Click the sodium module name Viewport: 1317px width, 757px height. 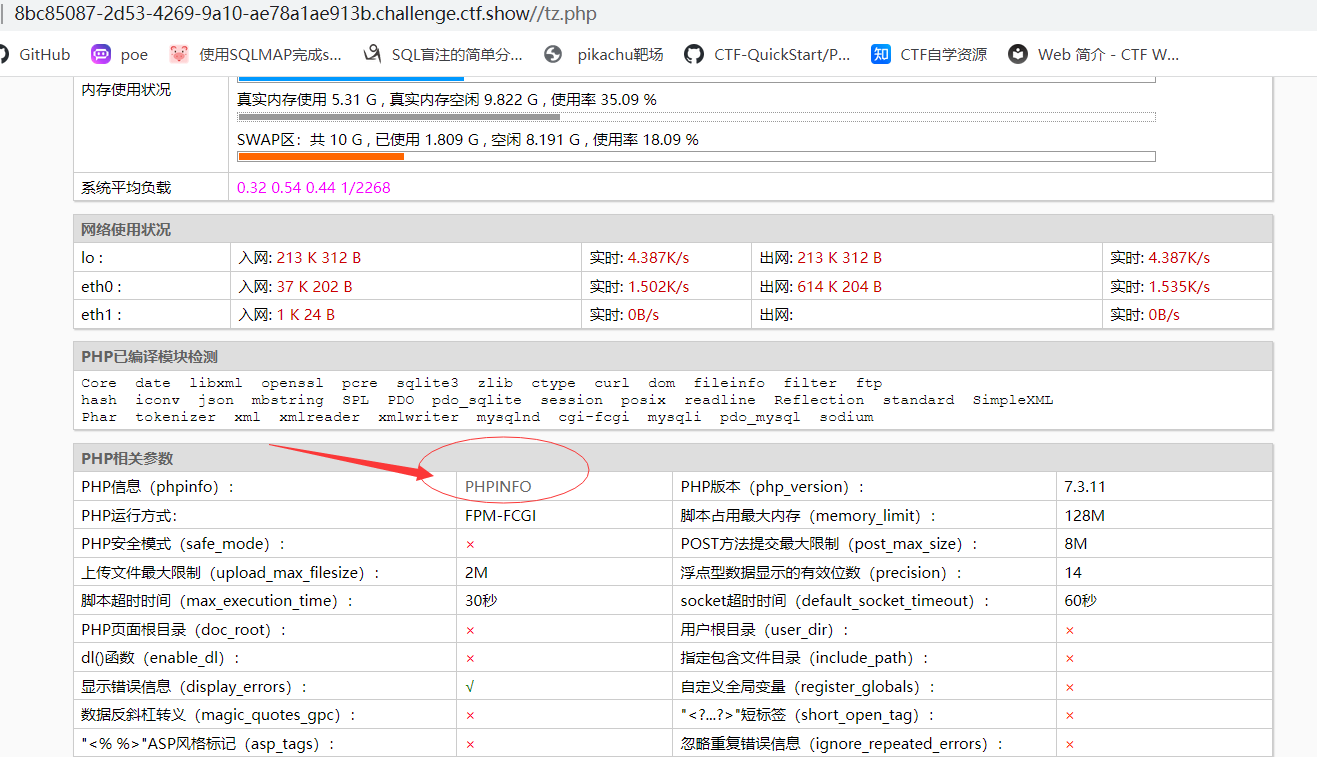point(846,417)
